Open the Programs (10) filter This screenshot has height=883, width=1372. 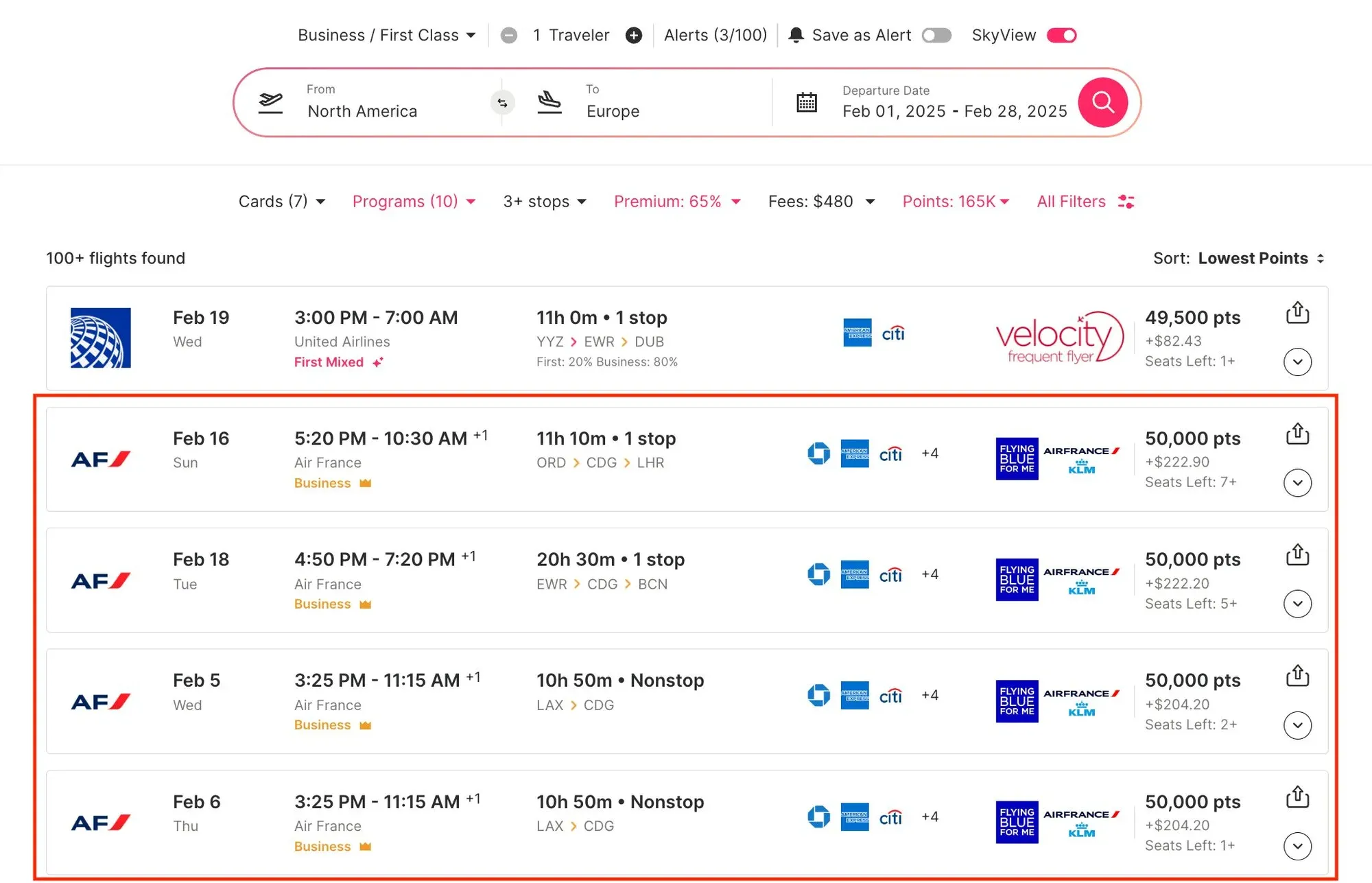coord(414,202)
